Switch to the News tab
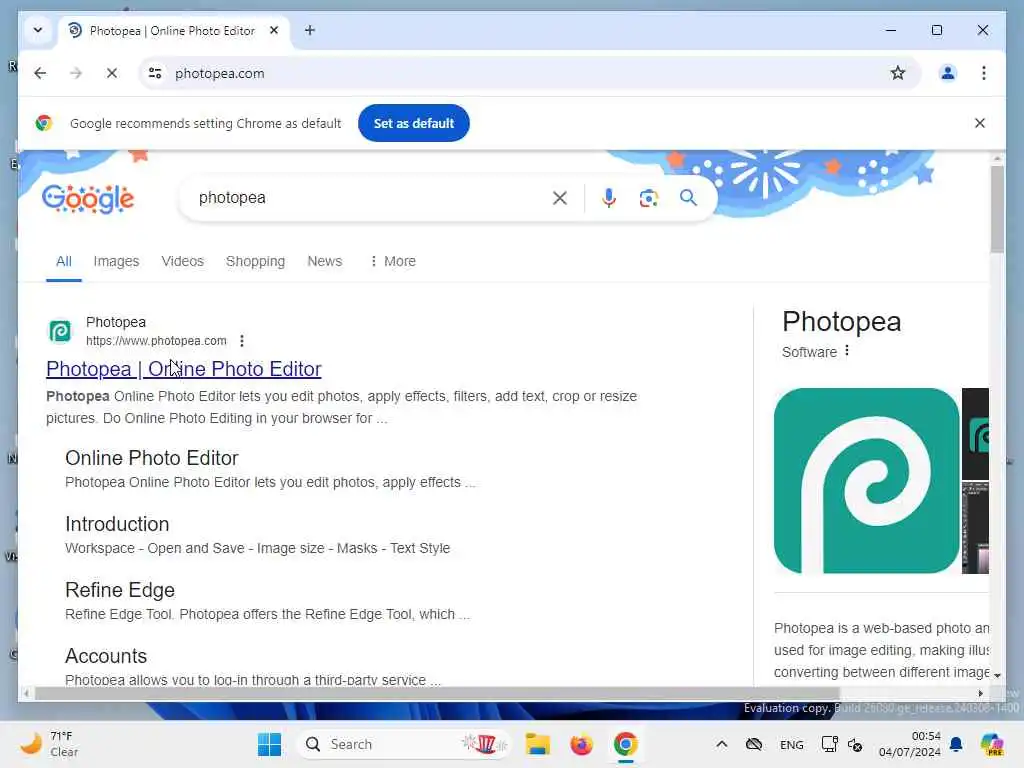Image resolution: width=1024 pixels, height=768 pixels. [x=325, y=261]
